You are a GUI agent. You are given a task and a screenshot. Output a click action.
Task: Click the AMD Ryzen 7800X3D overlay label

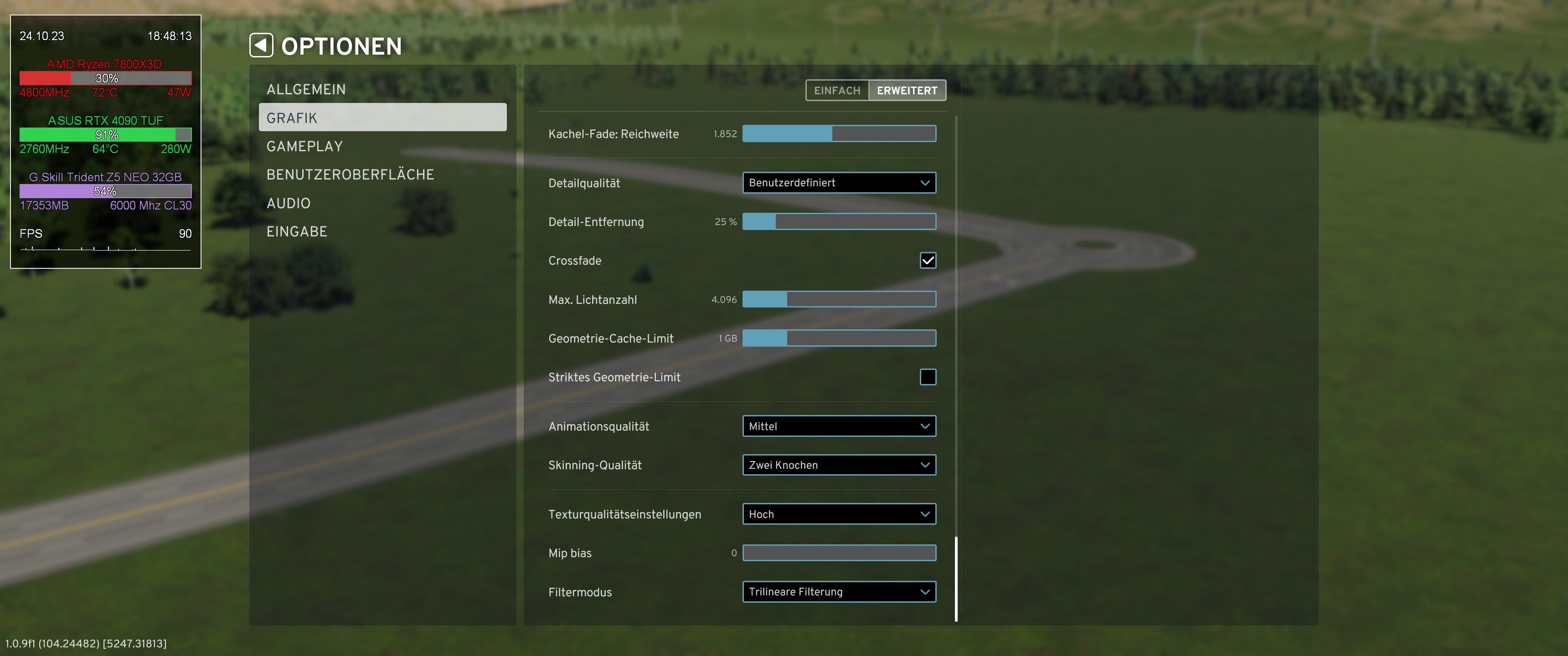point(105,64)
